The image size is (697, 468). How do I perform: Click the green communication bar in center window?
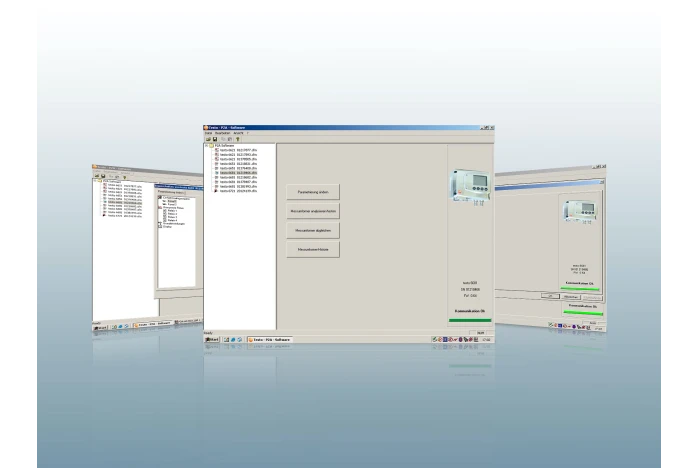point(470,320)
